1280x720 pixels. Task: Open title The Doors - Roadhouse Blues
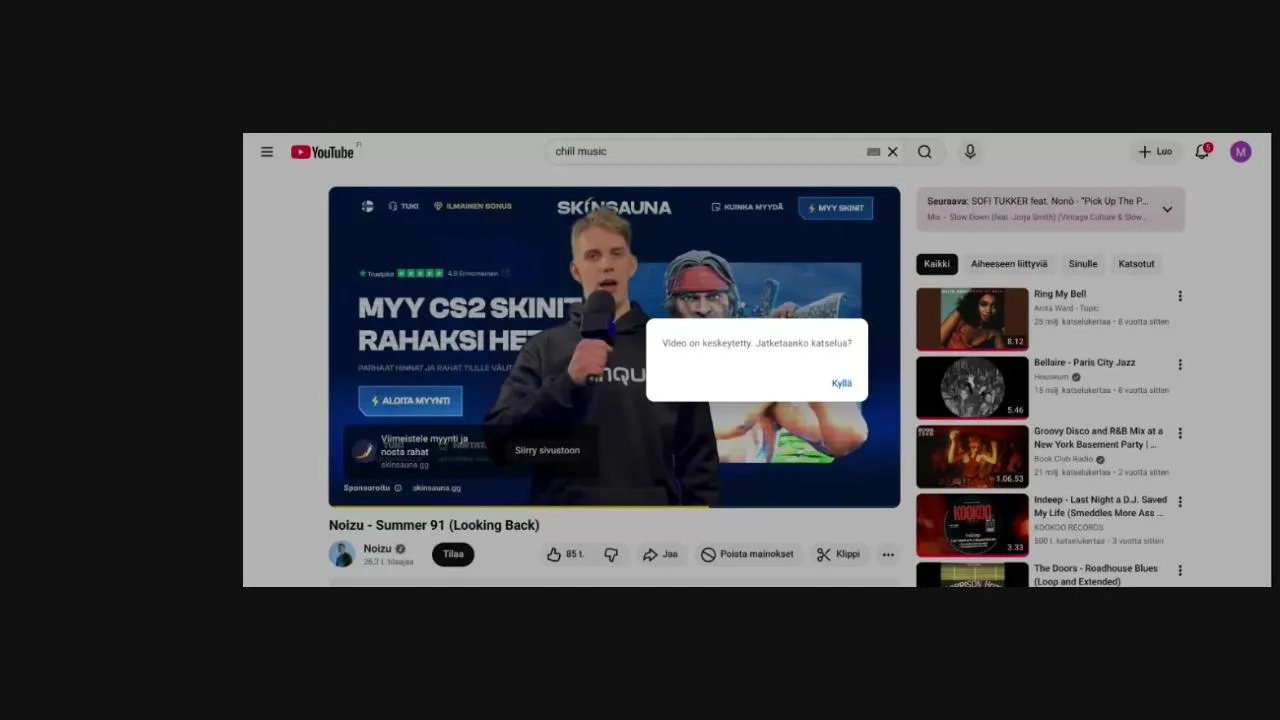click(x=1095, y=574)
